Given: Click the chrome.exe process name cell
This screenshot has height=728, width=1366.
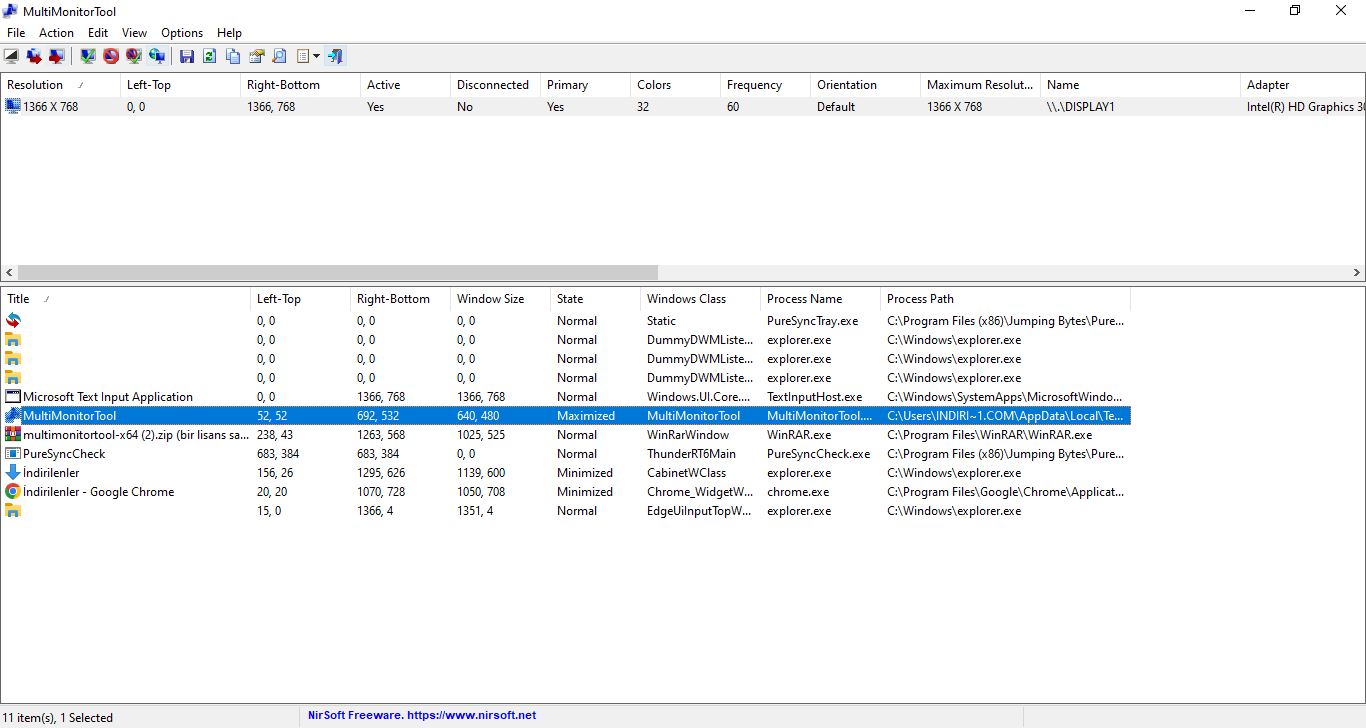Looking at the screenshot, I should coord(799,492).
